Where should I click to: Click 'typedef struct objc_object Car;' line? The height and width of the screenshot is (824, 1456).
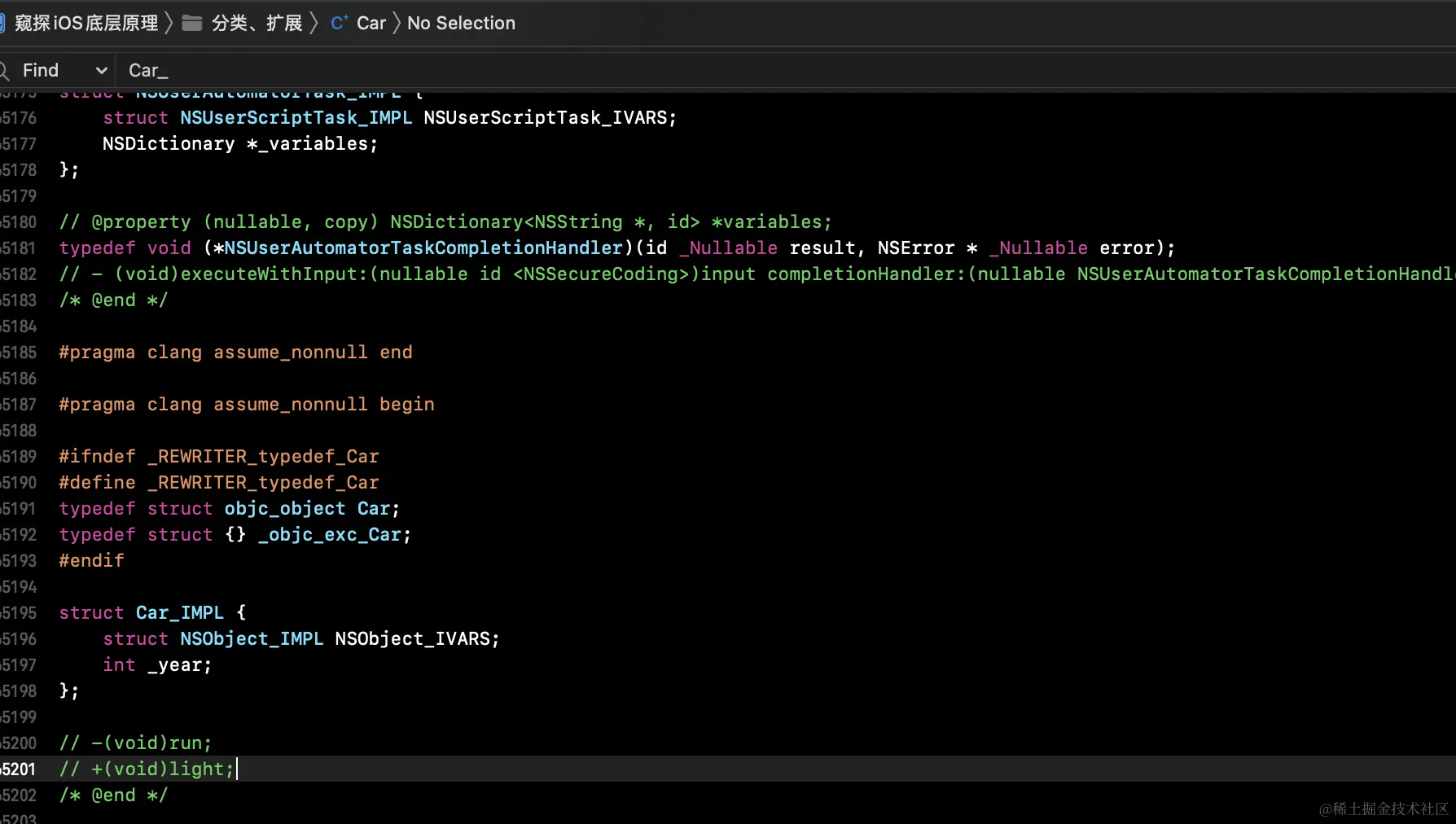point(230,508)
